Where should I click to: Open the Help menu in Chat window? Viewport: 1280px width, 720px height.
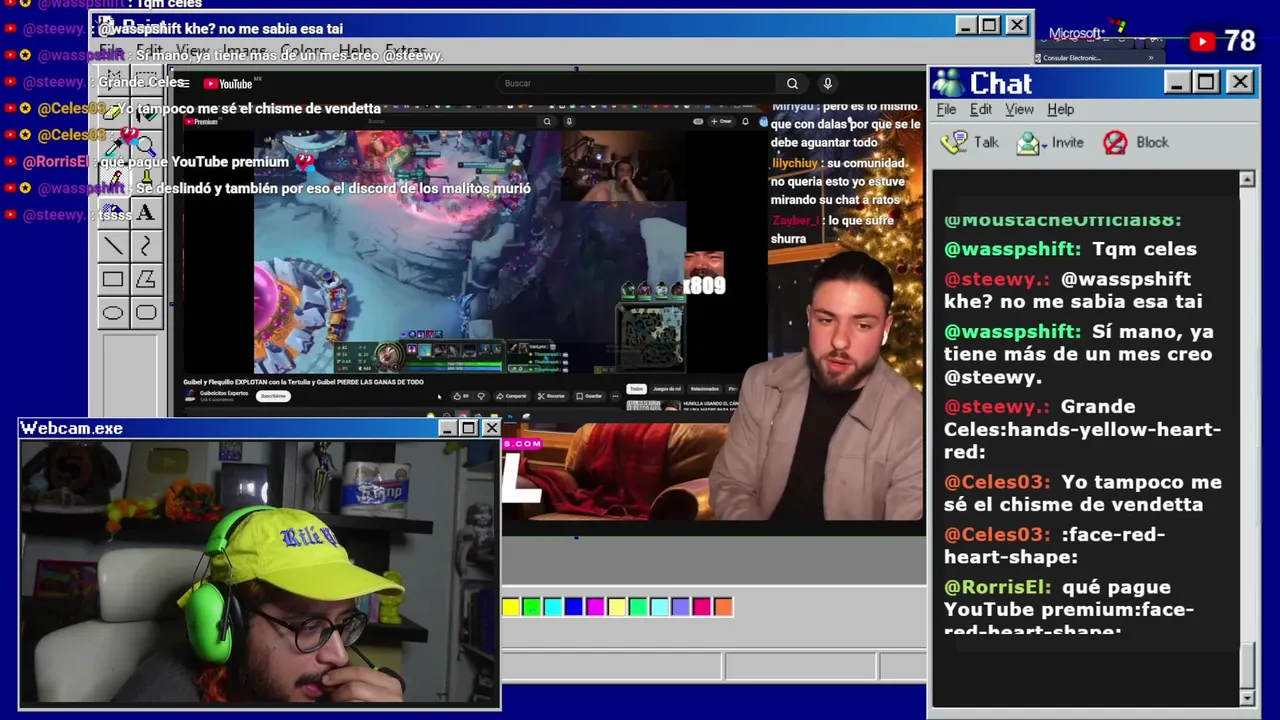[x=1060, y=109]
